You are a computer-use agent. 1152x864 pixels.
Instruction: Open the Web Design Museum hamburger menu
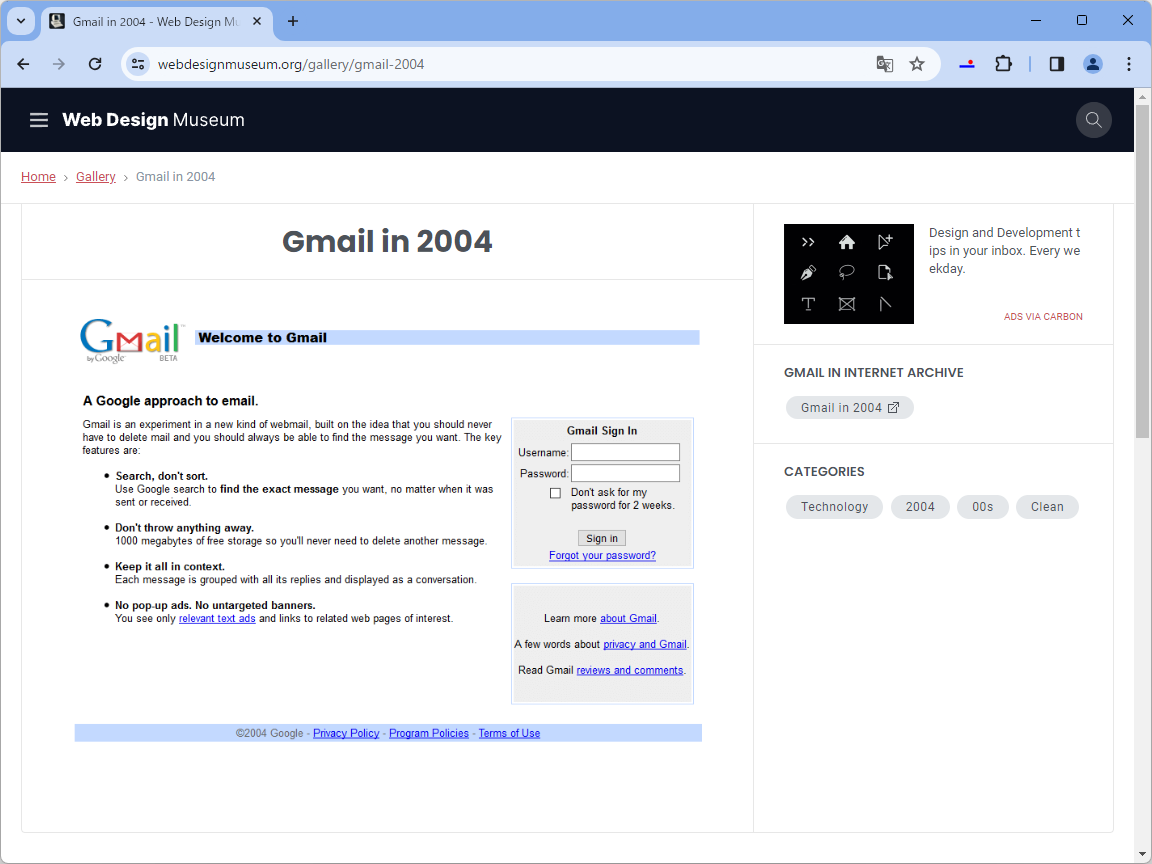[x=38, y=119]
